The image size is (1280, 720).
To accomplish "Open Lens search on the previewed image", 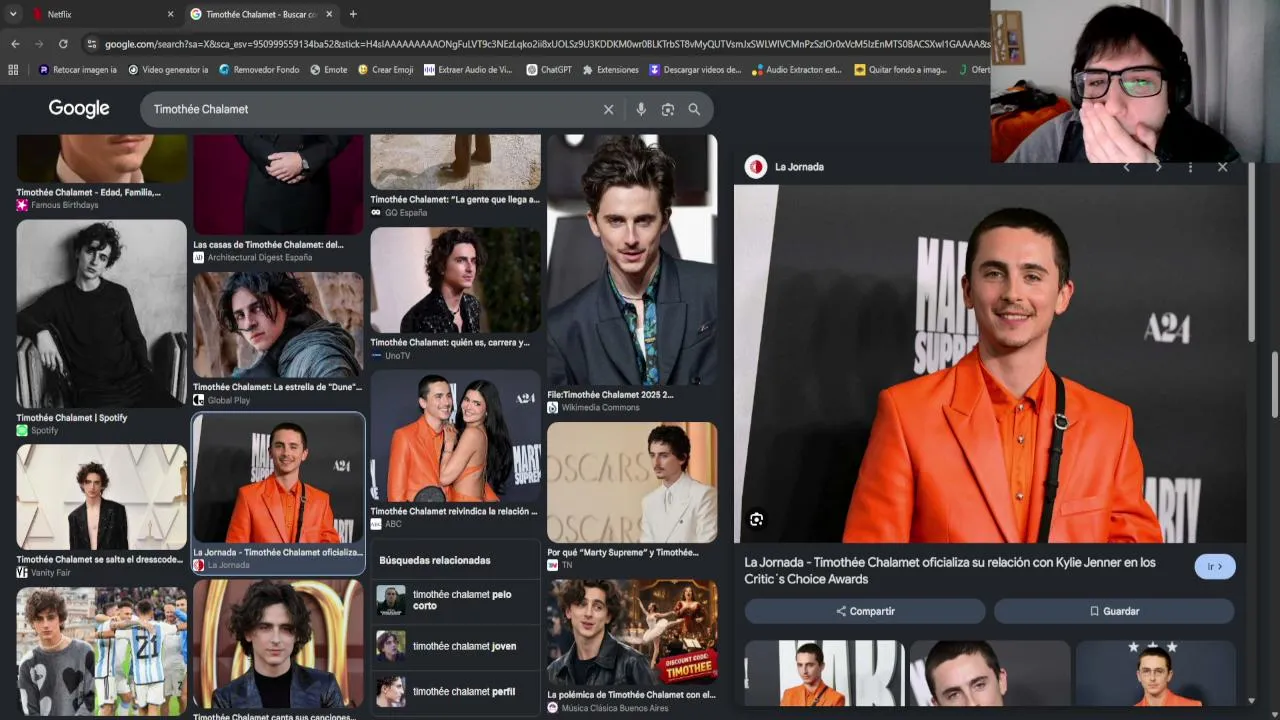I will click(757, 519).
